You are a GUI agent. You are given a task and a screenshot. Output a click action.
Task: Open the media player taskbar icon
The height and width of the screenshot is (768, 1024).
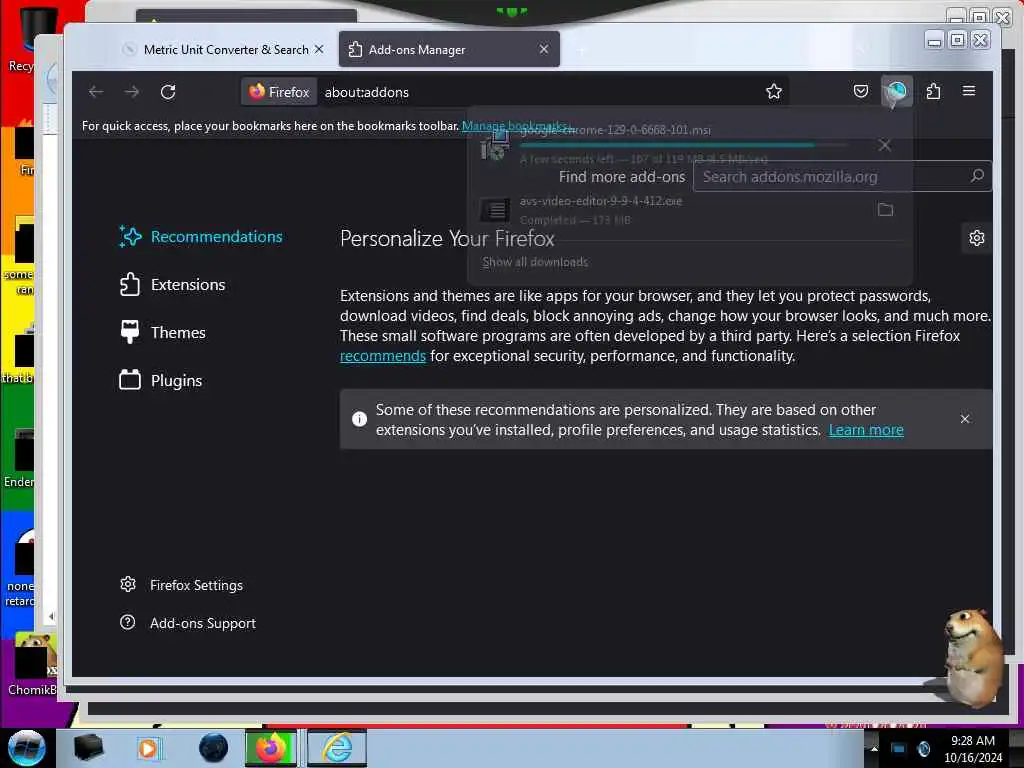(x=148, y=748)
